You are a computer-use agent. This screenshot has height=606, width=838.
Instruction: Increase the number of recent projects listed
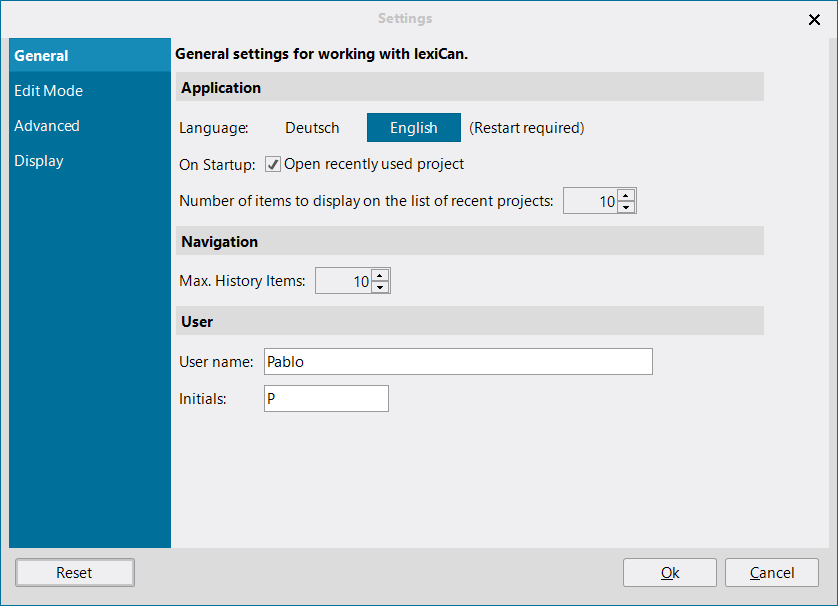626,195
